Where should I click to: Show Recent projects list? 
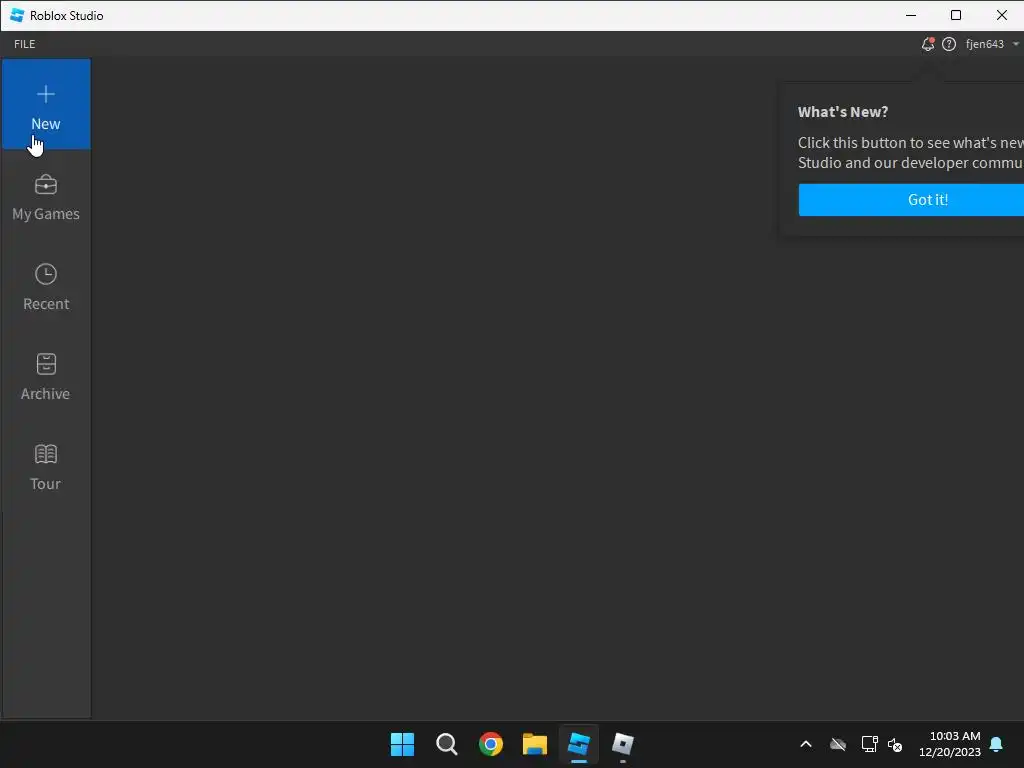46,287
